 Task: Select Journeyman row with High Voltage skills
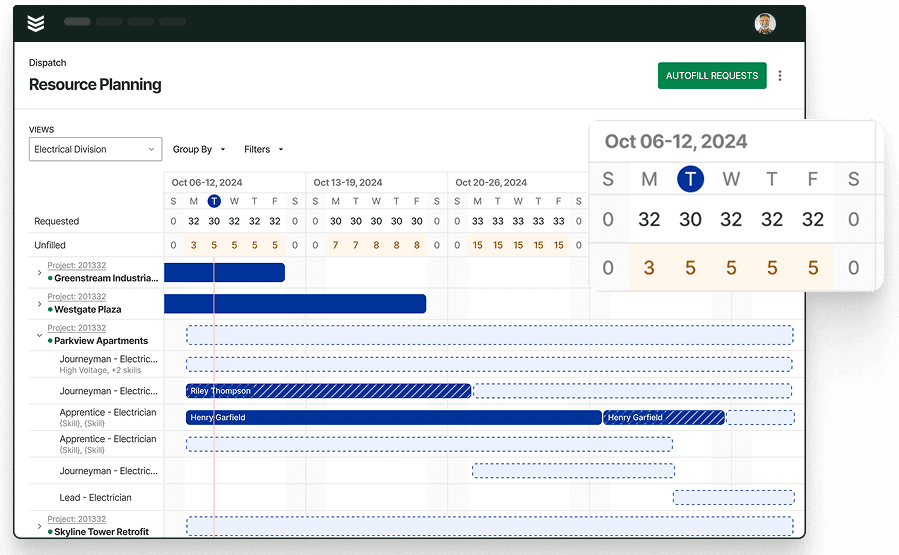pyautogui.click(x=108, y=364)
